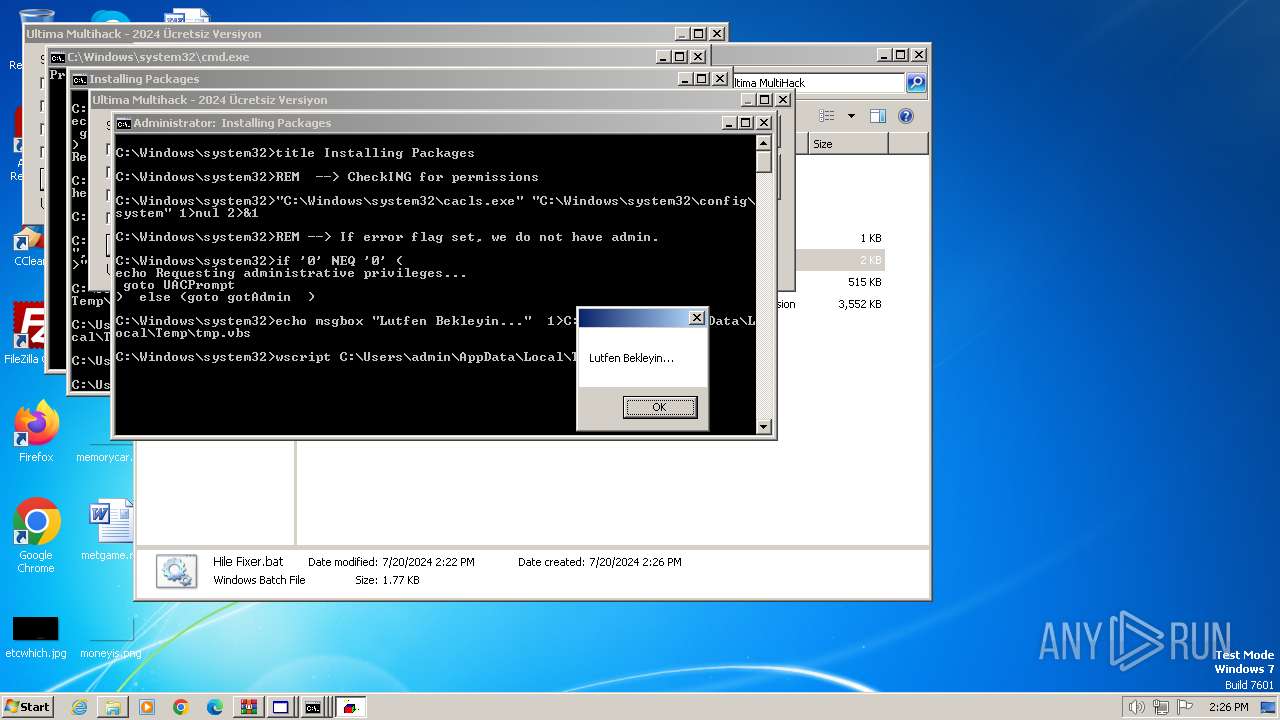Open the view options dropdown arrow

851,116
